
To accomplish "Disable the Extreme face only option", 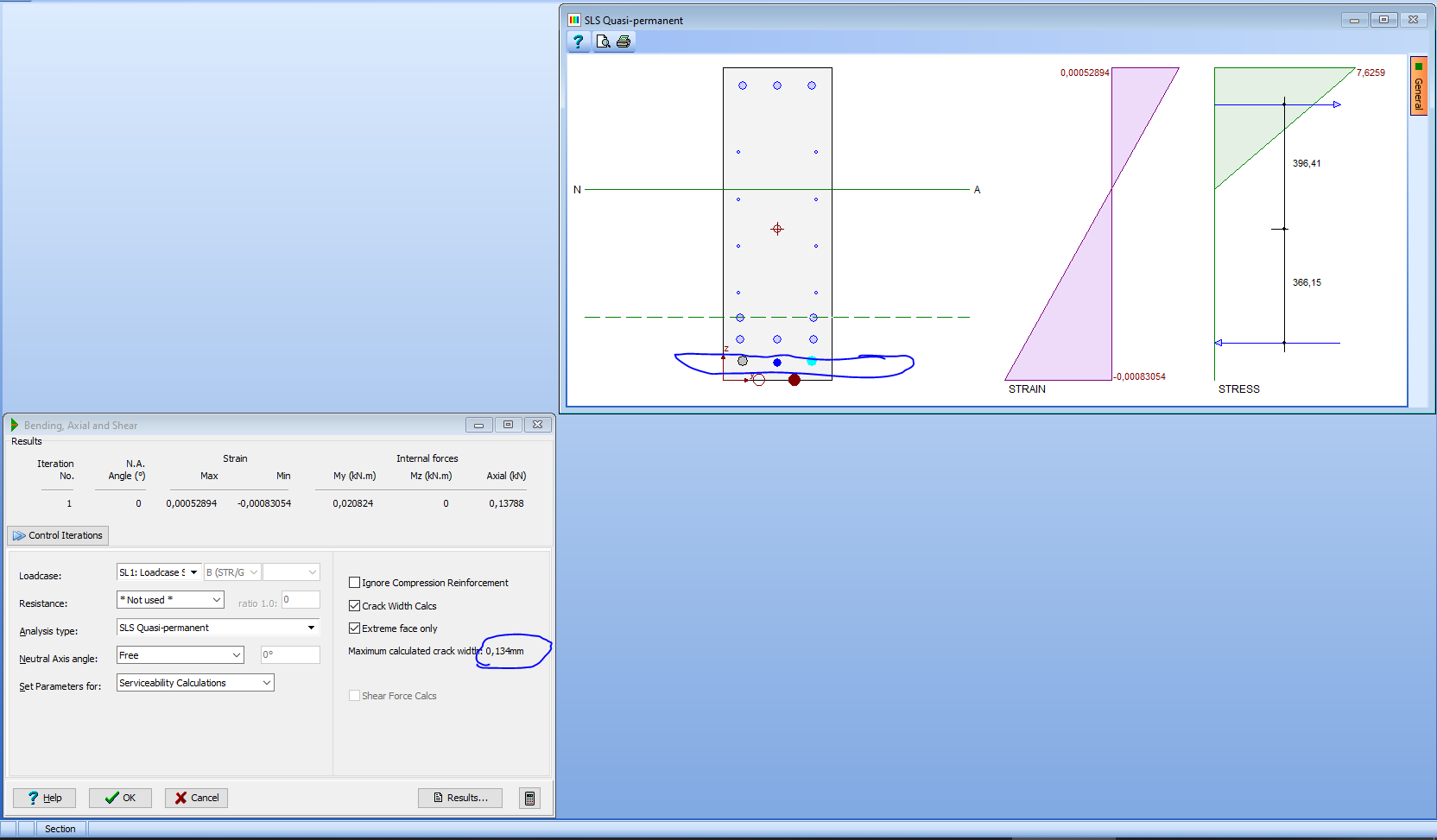I will [354, 628].
